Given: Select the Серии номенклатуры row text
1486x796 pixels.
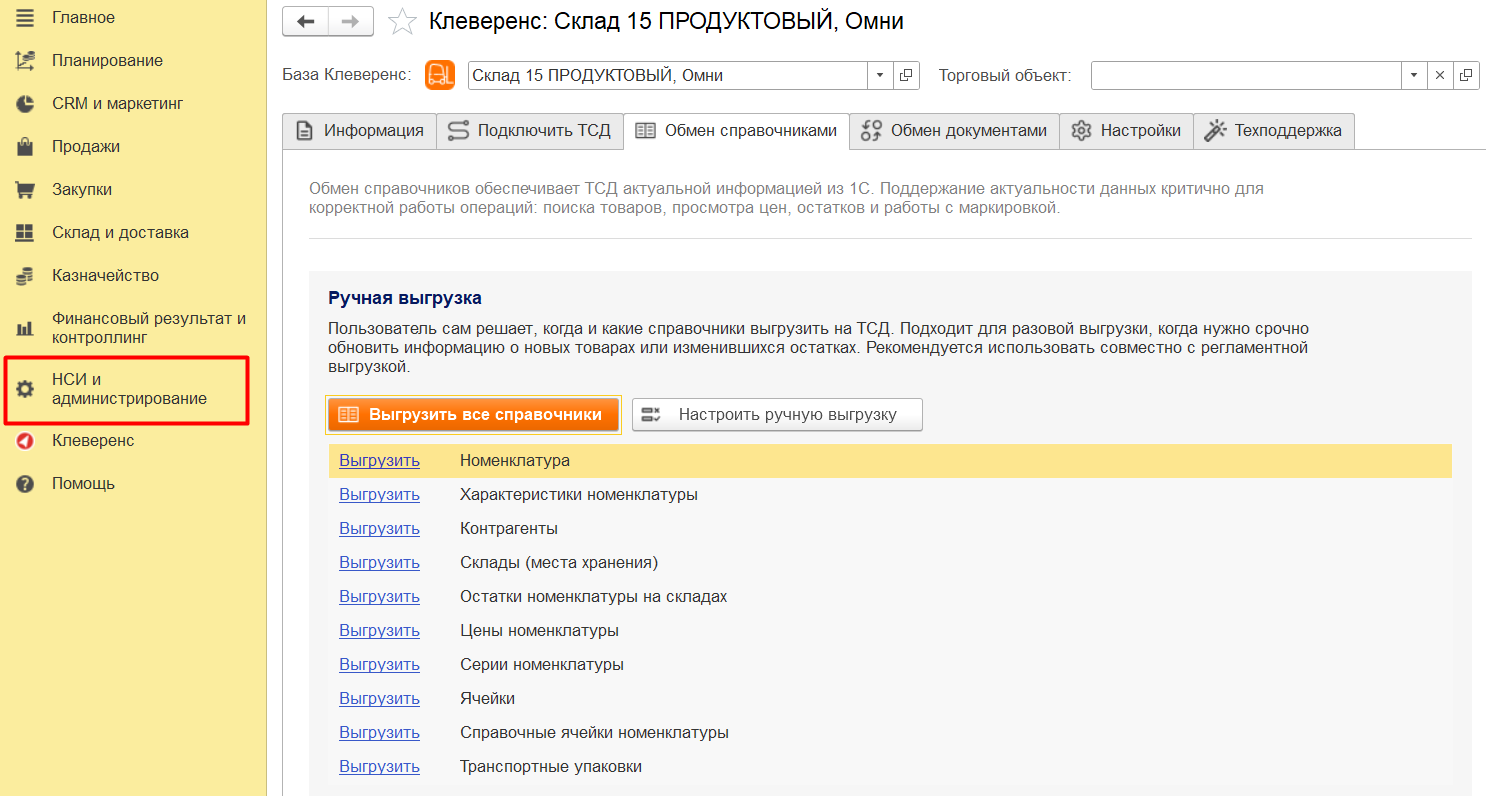Looking at the screenshot, I should pyautogui.click(x=542, y=665).
